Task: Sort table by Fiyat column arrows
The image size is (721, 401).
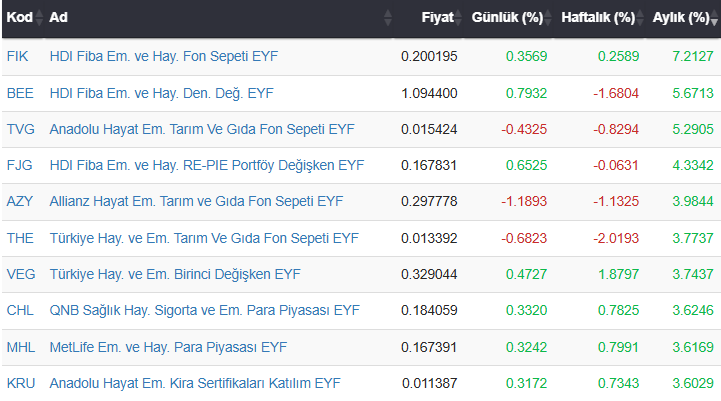Action: coord(458,17)
